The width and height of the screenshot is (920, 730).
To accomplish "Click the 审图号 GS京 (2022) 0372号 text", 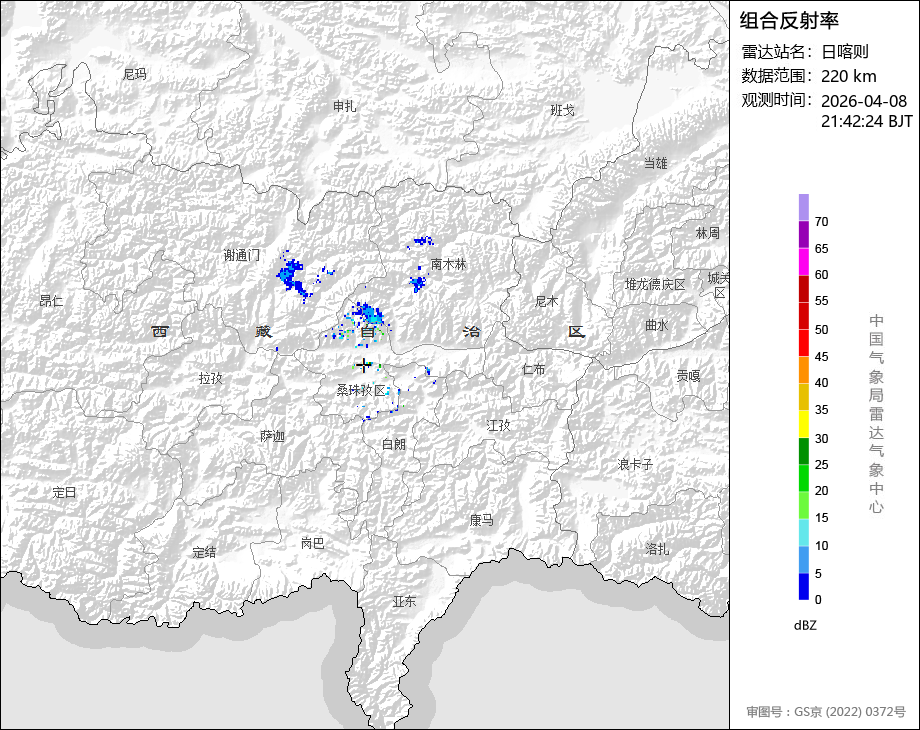I will [826, 712].
